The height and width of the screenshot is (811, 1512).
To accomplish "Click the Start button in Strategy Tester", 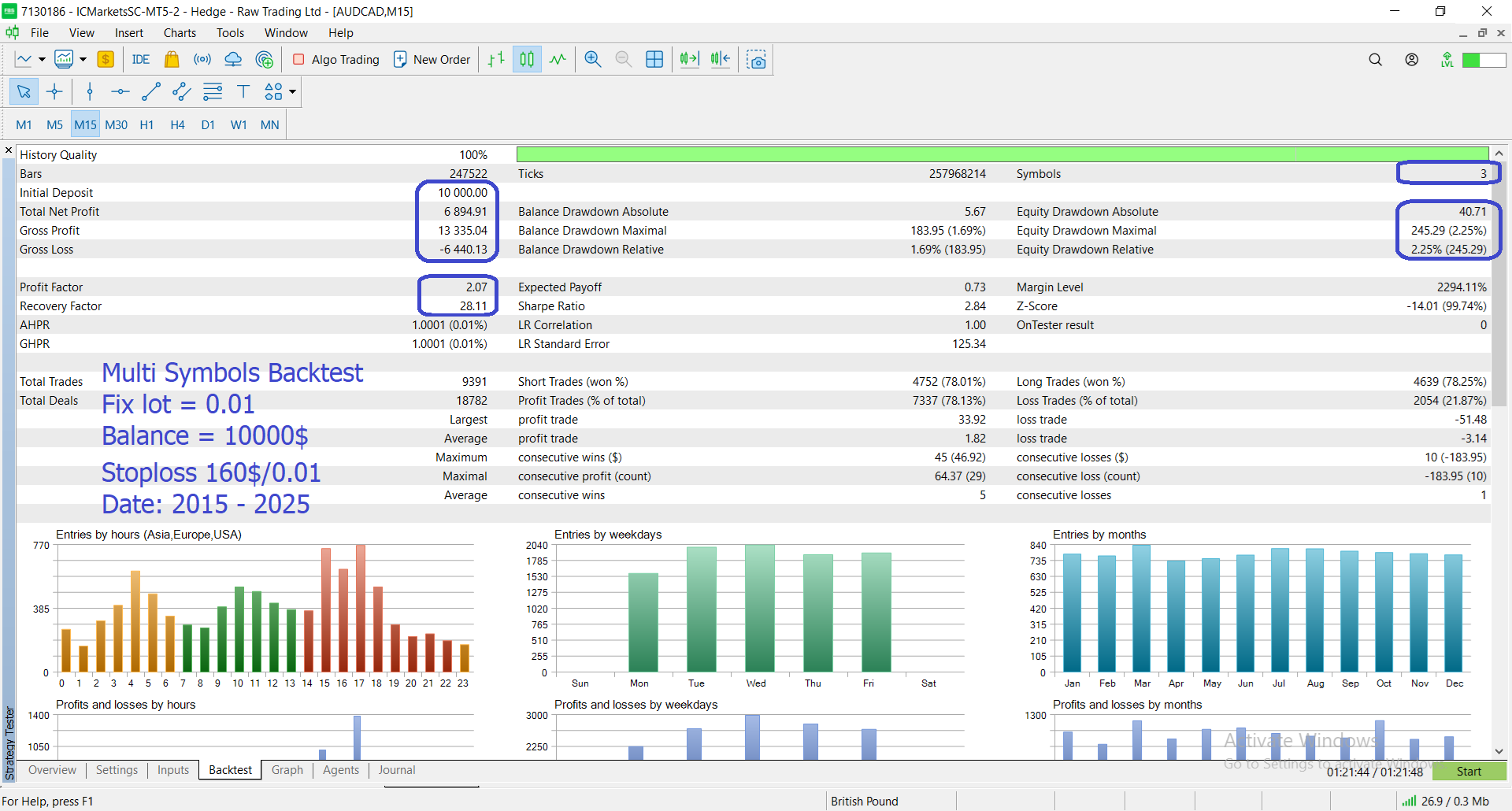I will [1469, 772].
